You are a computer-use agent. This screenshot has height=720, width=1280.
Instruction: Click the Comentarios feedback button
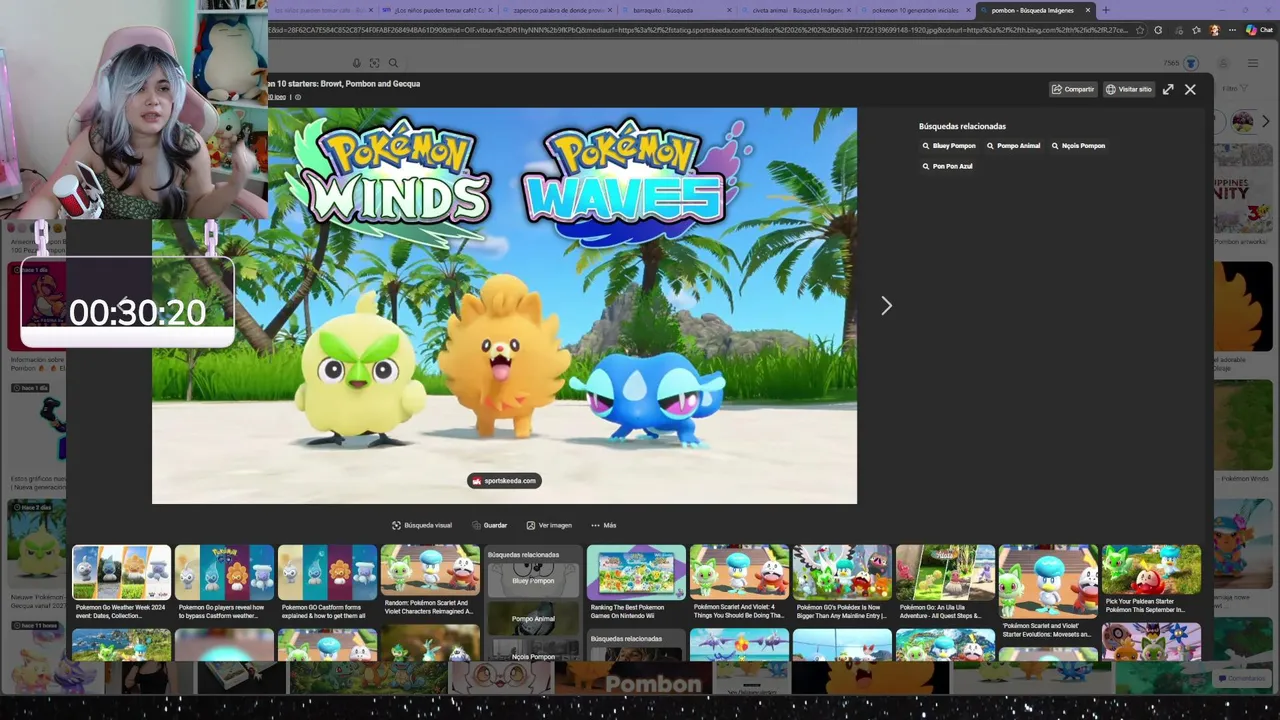(x=1241, y=678)
